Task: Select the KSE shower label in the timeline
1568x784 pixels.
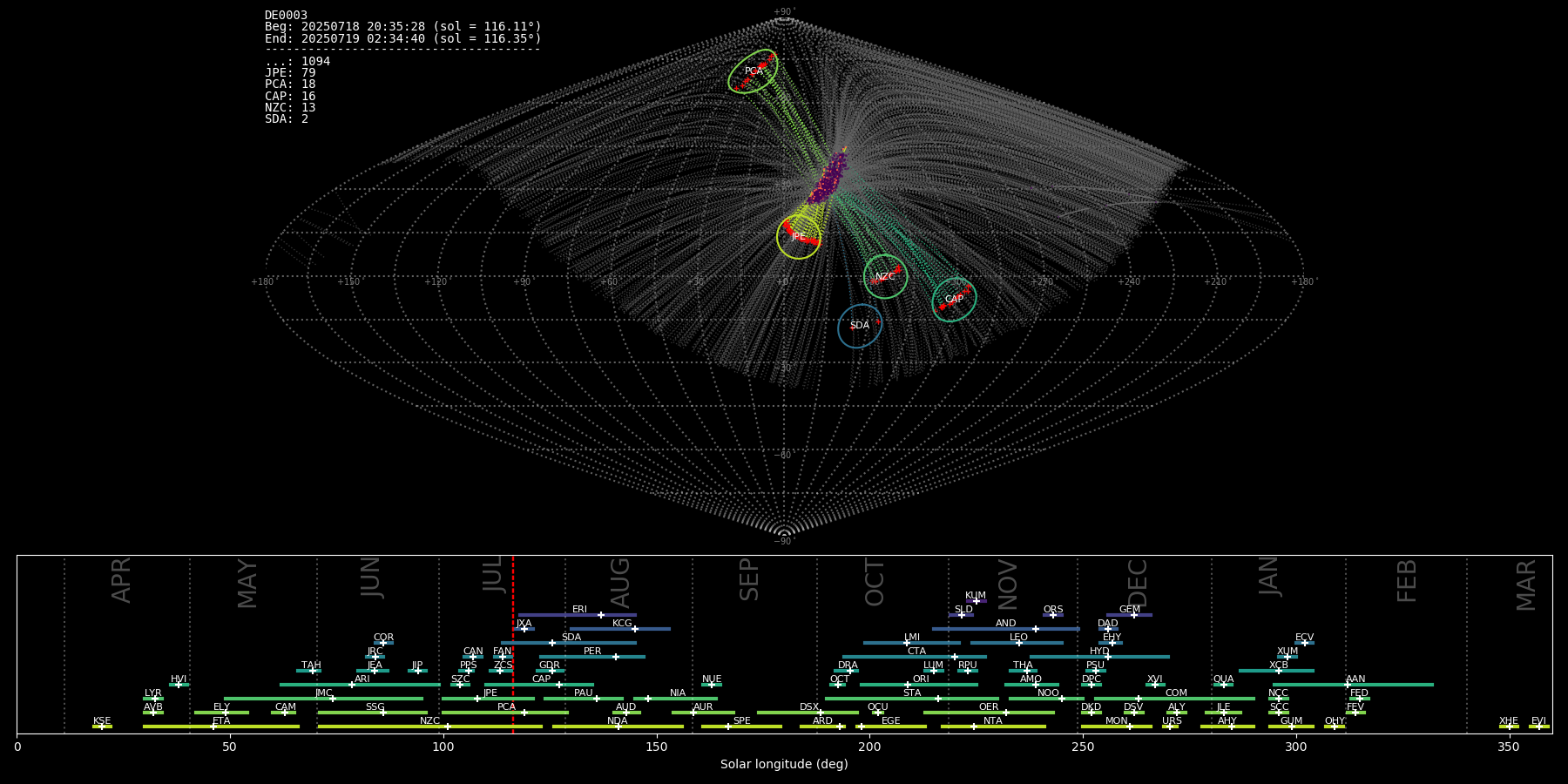Action: point(102,721)
